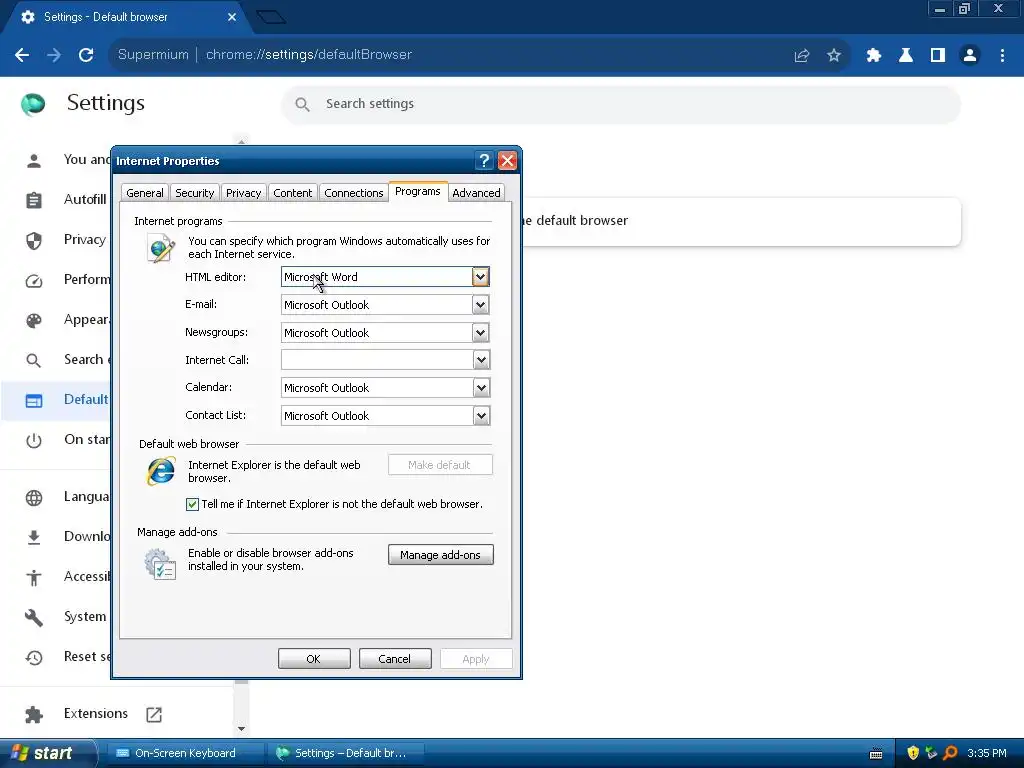1024x768 pixels.
Task: Open the three-dot browser menu
Action: pyautogui.click(x=1002, y=56)
